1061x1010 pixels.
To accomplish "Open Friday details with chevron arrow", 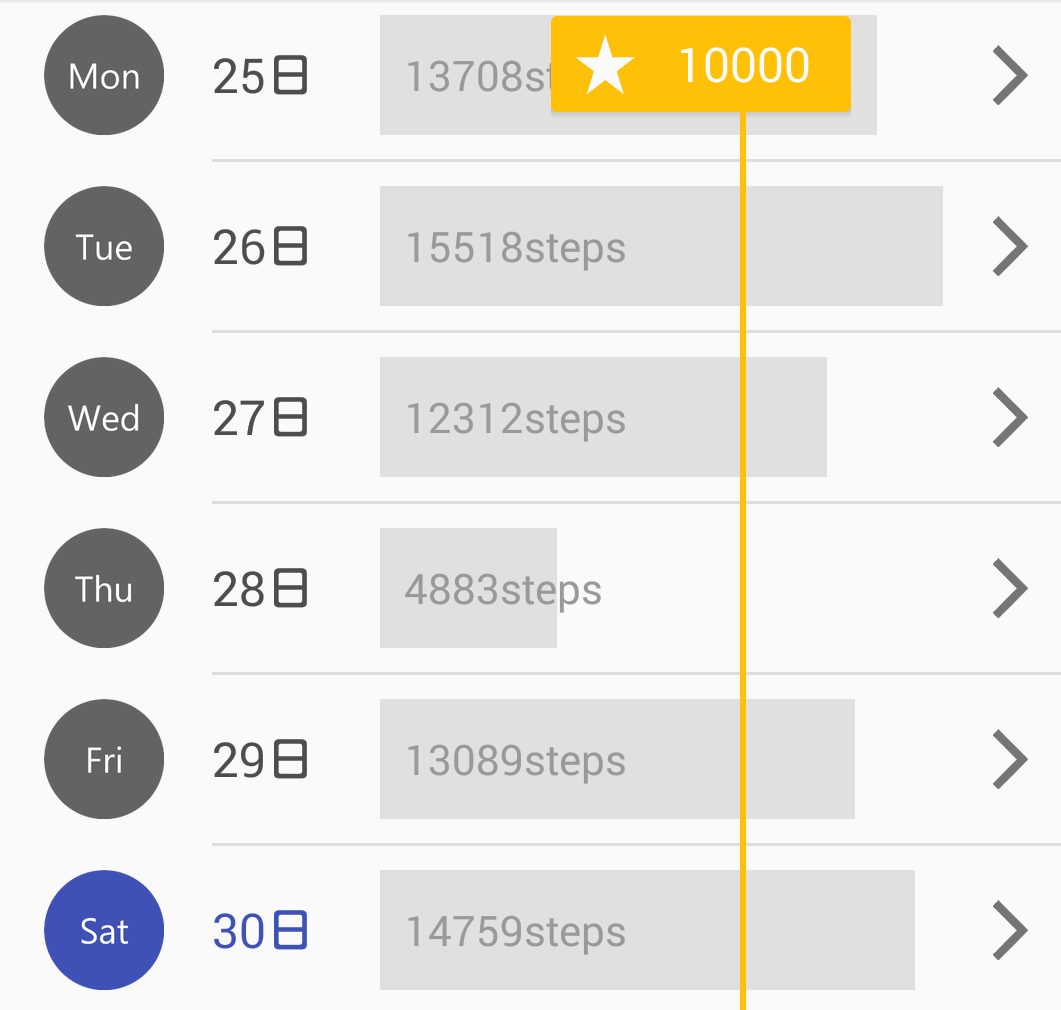I will click(x=1010, y=759).
